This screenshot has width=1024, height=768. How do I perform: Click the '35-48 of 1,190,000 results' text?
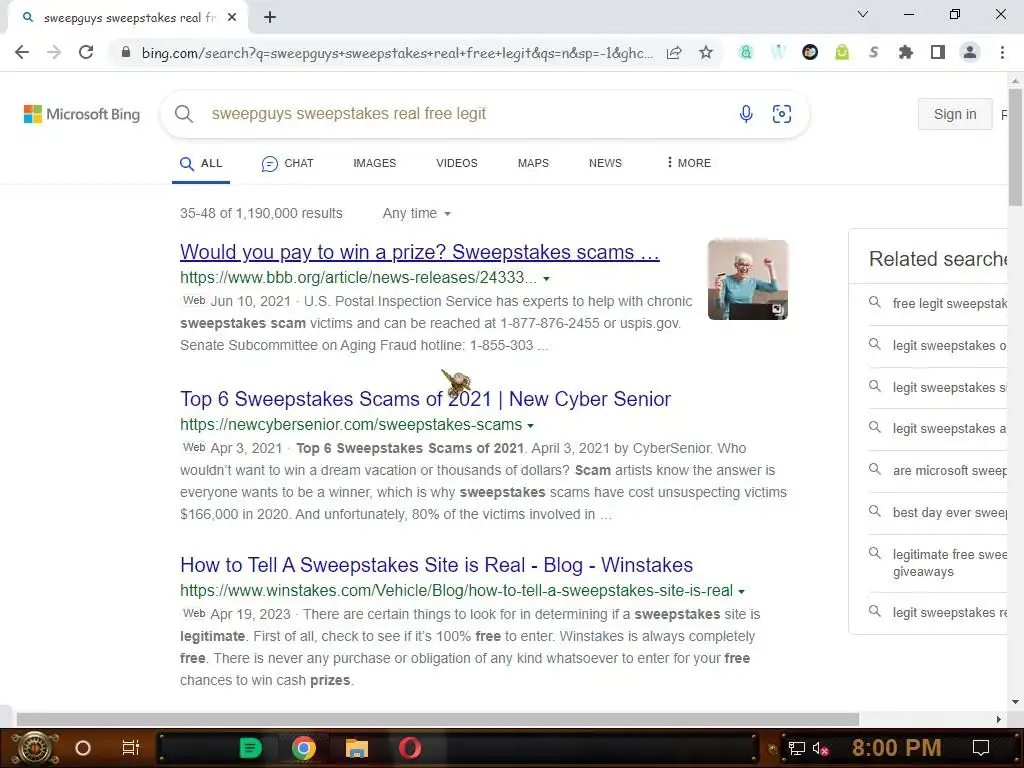261,214
